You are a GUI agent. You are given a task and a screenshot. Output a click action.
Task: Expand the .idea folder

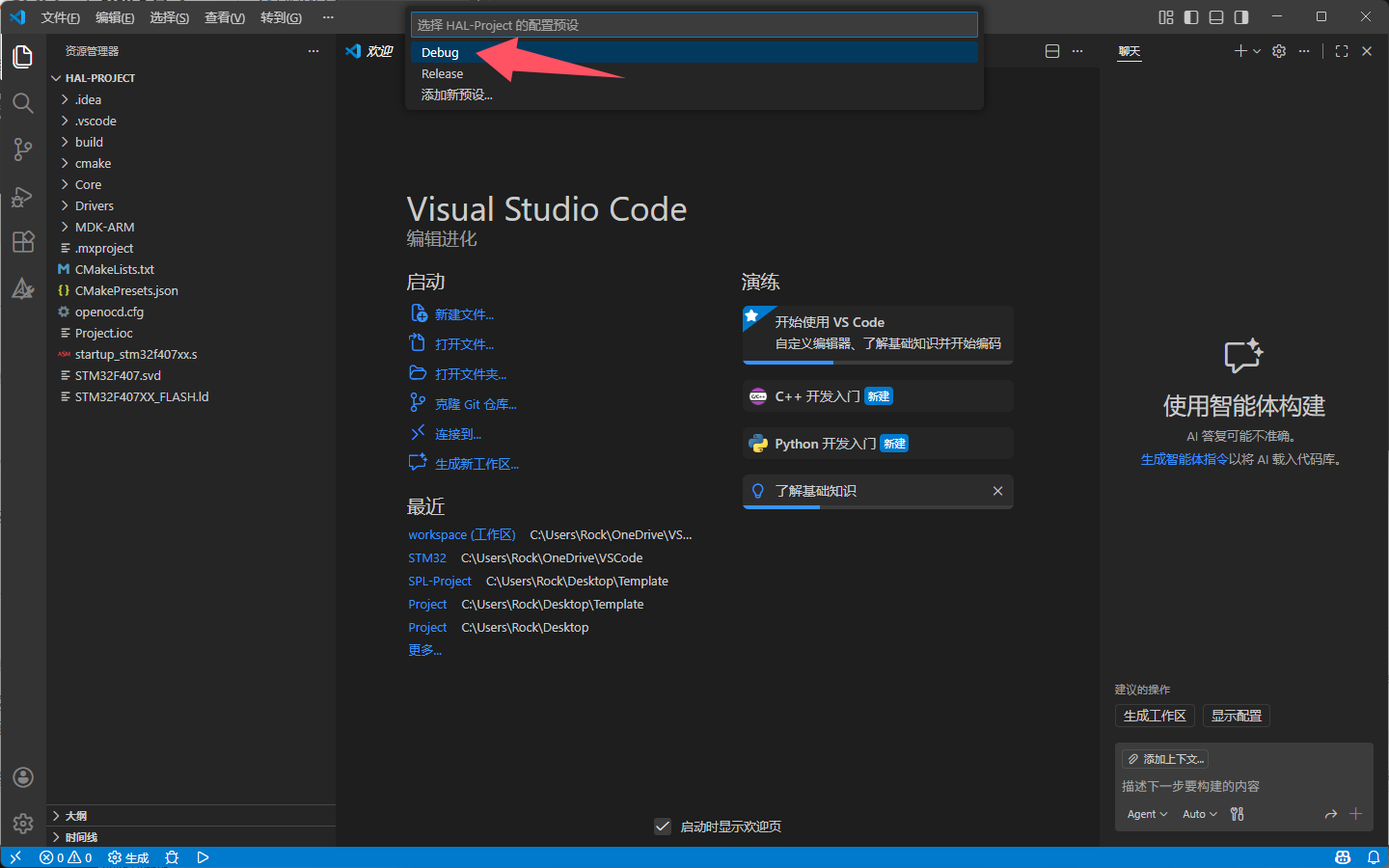tap(191, 99)
